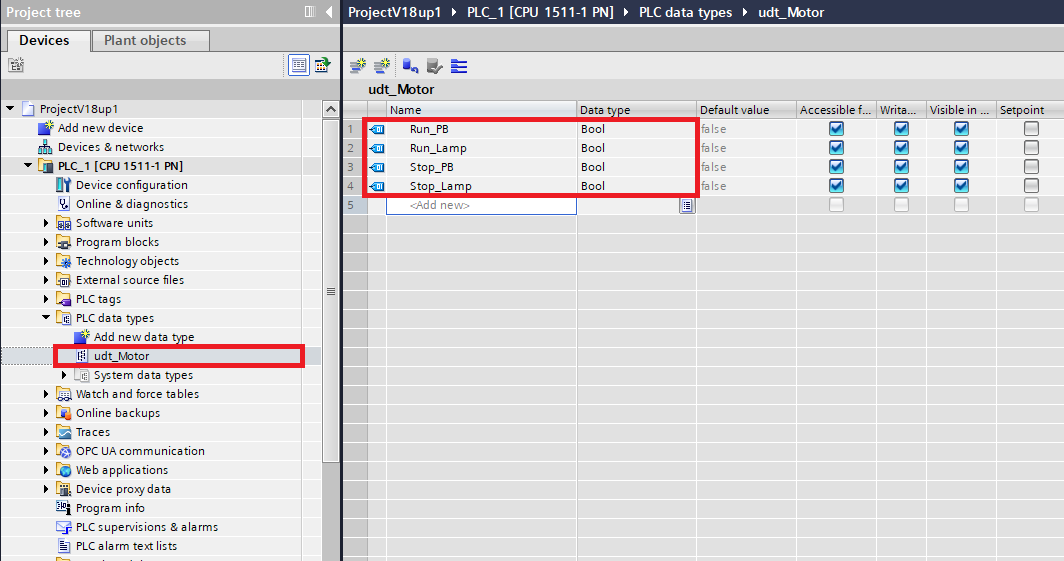Select Stop_PB row tag icon
The image size is (1064, 561).
click(377, 167)
